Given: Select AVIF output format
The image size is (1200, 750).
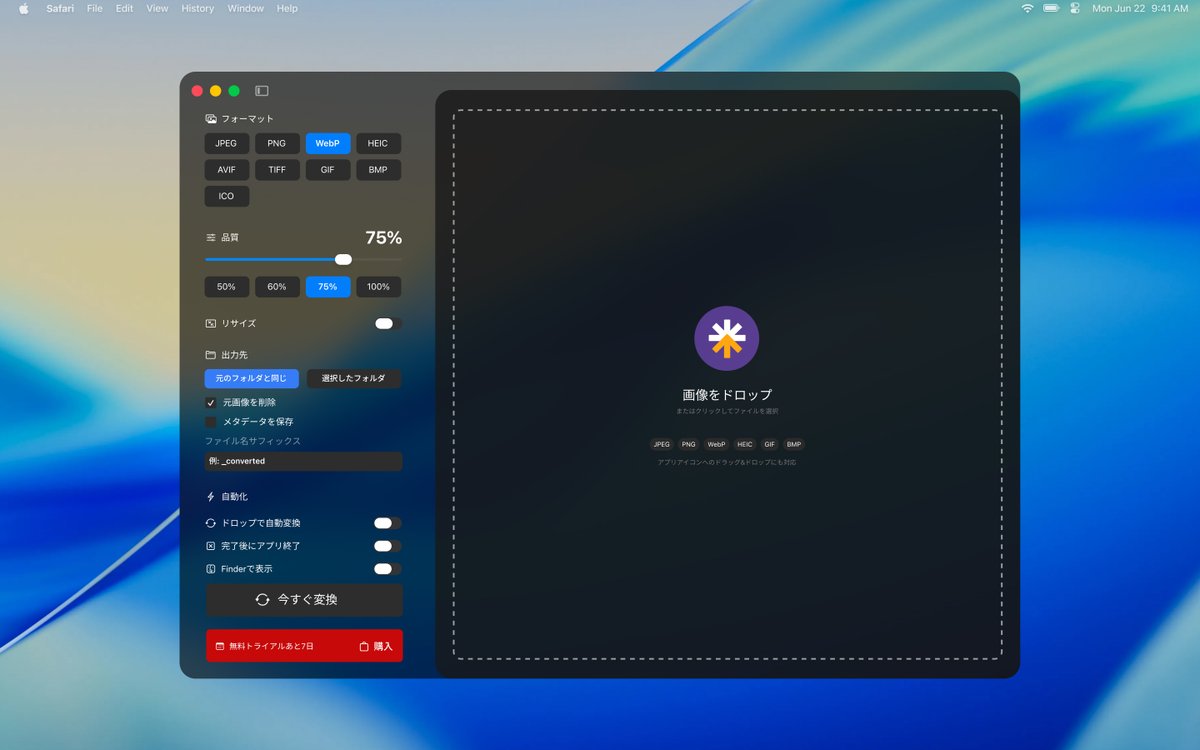Looking at the screenshot, I should click(x=227, y=170).
